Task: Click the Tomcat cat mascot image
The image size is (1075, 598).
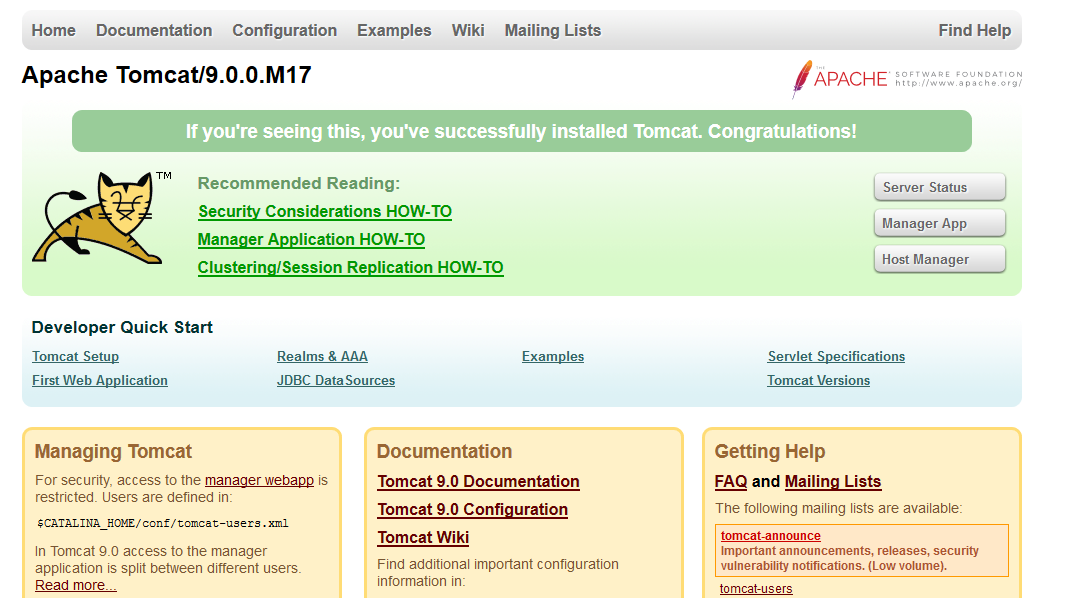Action: pos(101,218)
